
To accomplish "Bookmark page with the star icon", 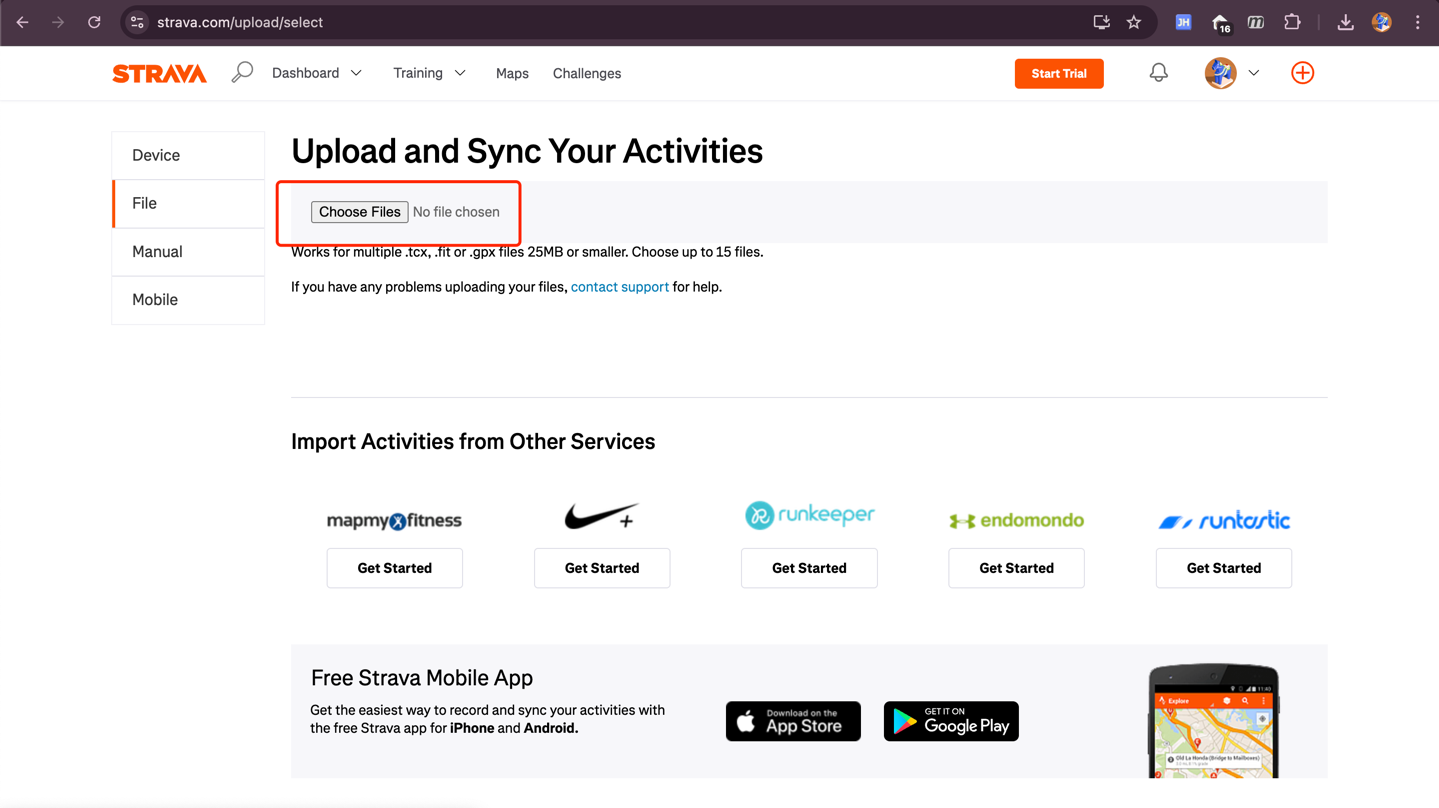I will [1133, 22].
